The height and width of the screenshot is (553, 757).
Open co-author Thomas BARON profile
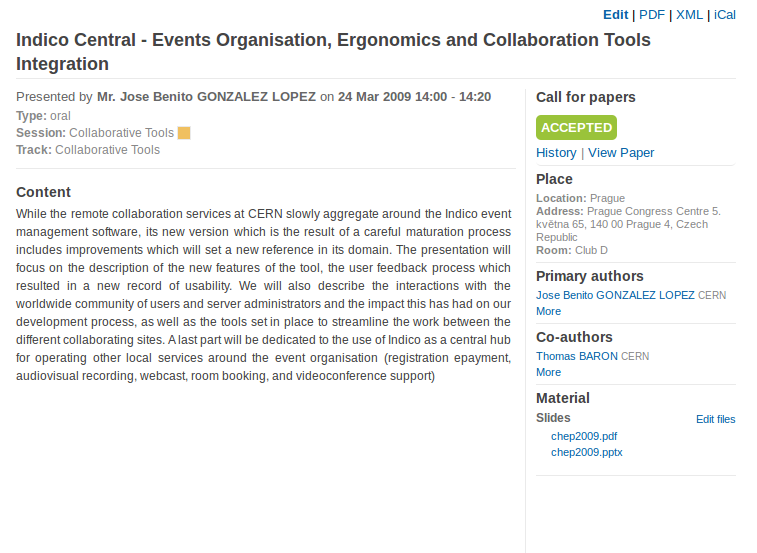pyautogui.click(x=576, y=356)
